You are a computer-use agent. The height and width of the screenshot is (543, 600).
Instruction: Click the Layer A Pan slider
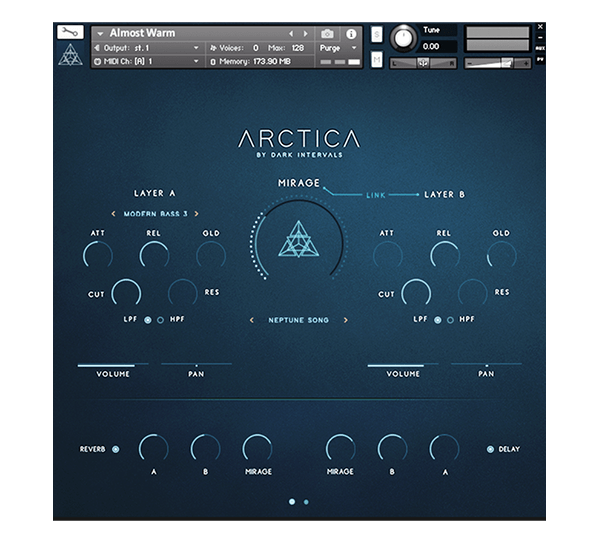(196, 365)
